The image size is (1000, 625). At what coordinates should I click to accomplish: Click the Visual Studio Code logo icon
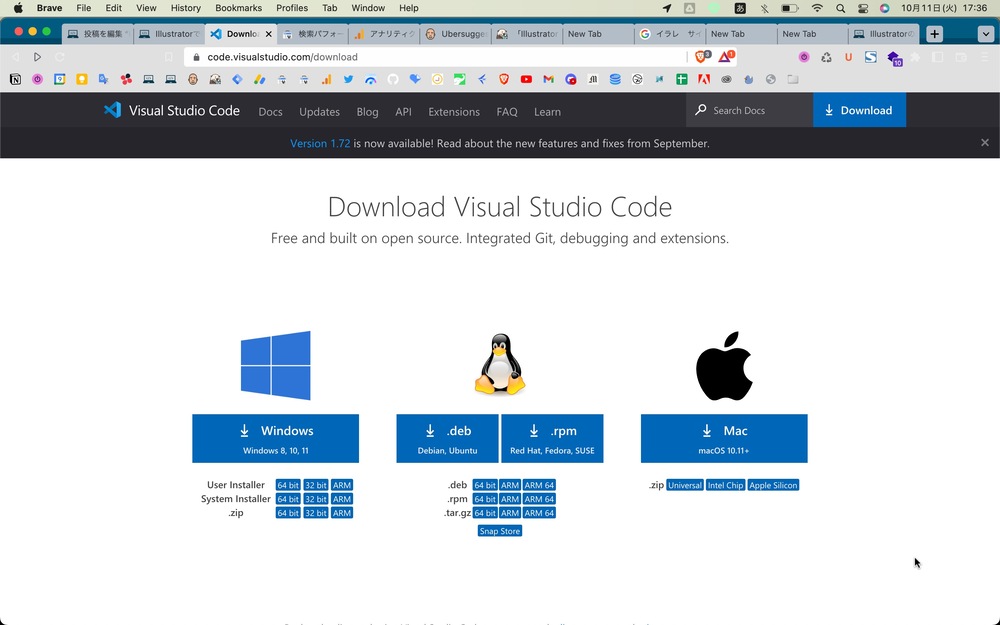[112, 110]
